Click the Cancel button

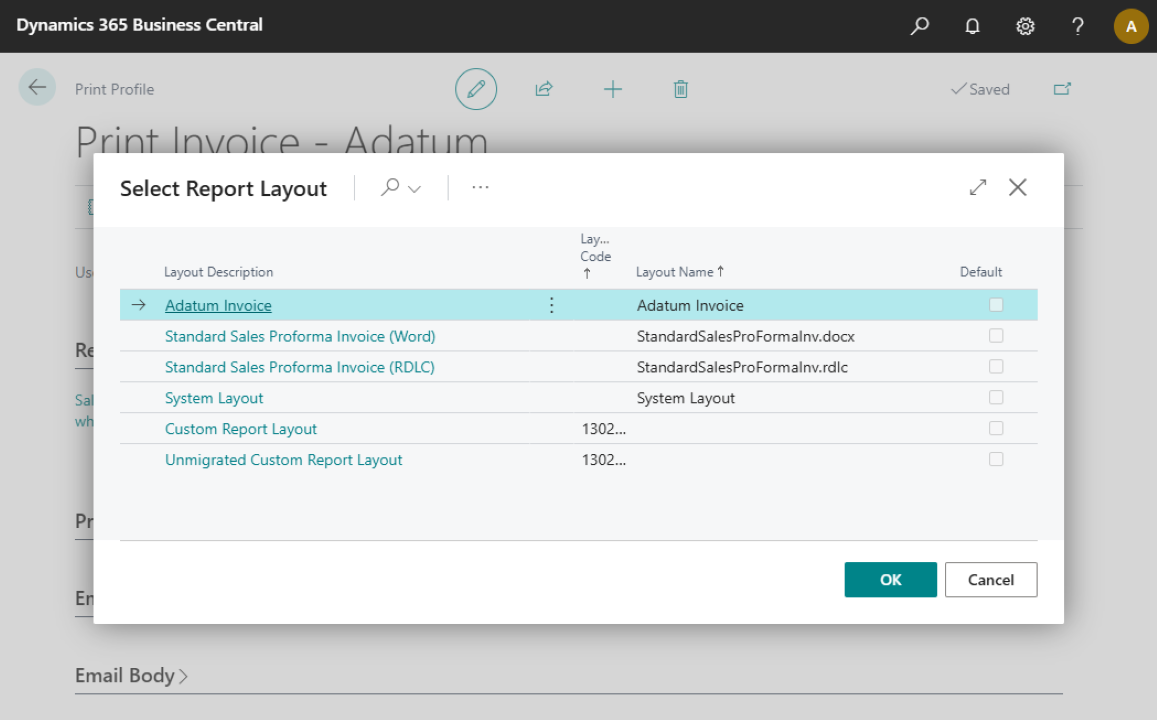[991, 580]
